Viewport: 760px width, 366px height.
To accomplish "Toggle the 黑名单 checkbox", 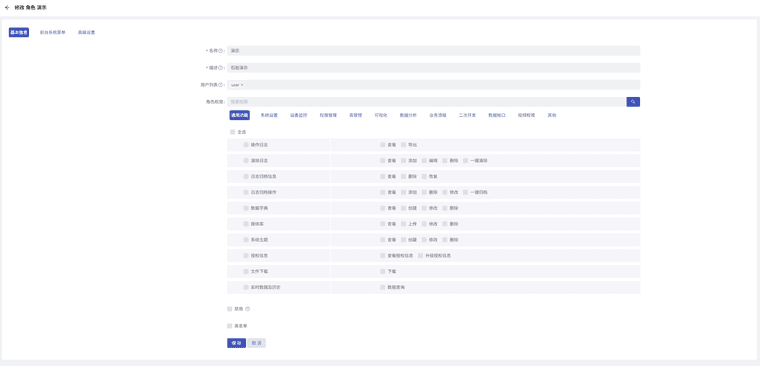I will coord(230,326).
